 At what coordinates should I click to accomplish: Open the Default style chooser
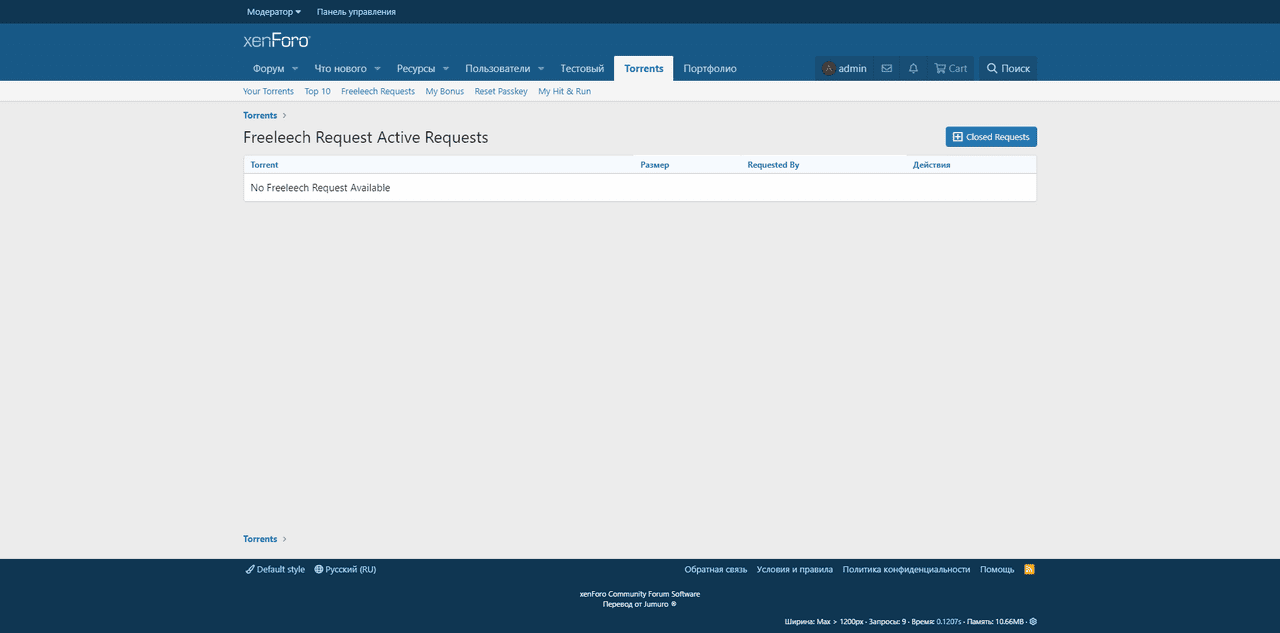click(x=275, y=569)
